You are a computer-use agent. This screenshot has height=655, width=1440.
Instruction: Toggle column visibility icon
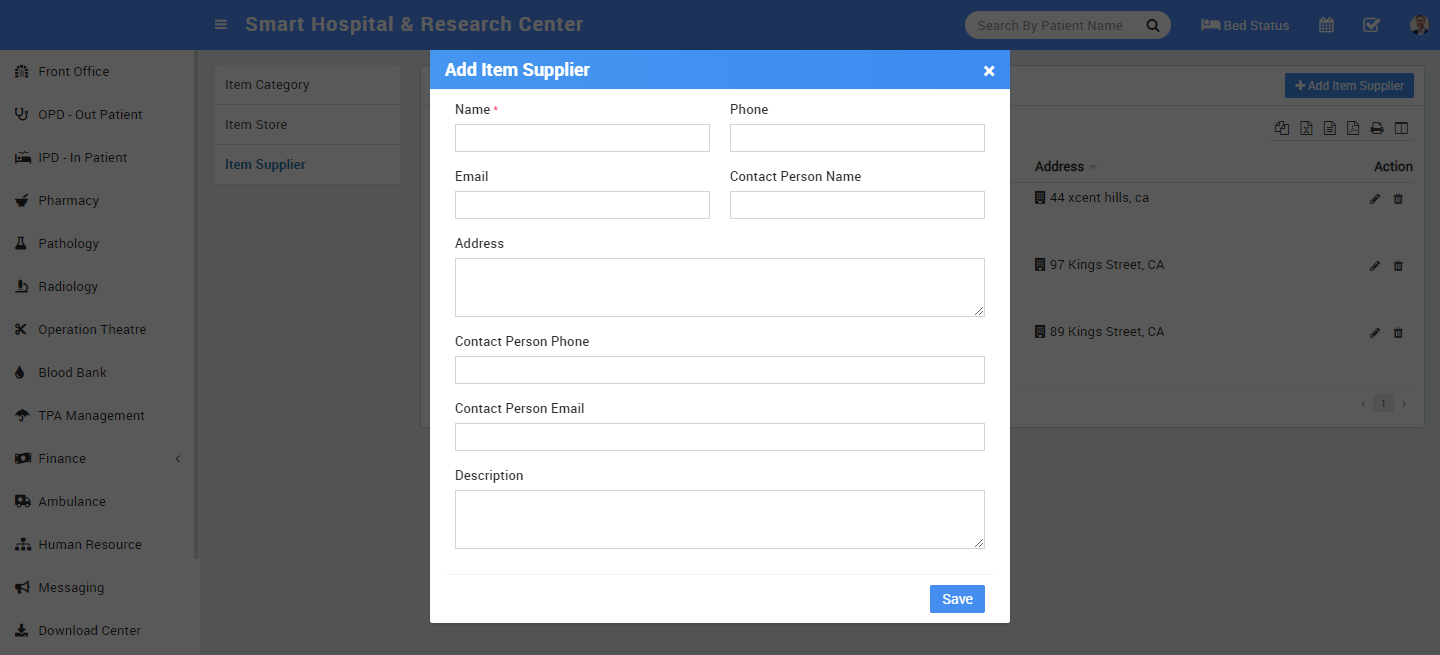click(1401, 128)
